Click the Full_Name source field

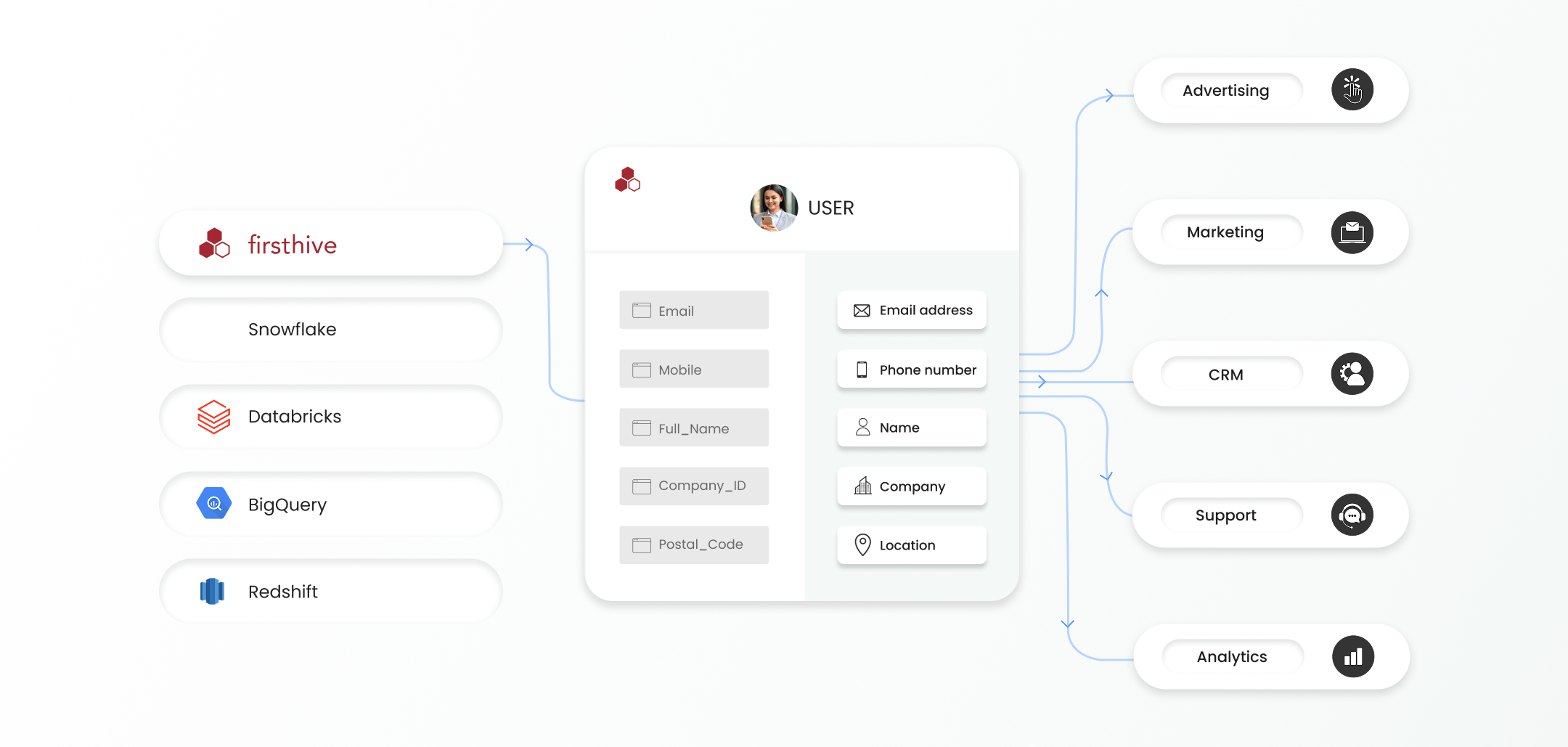point(693,428)
